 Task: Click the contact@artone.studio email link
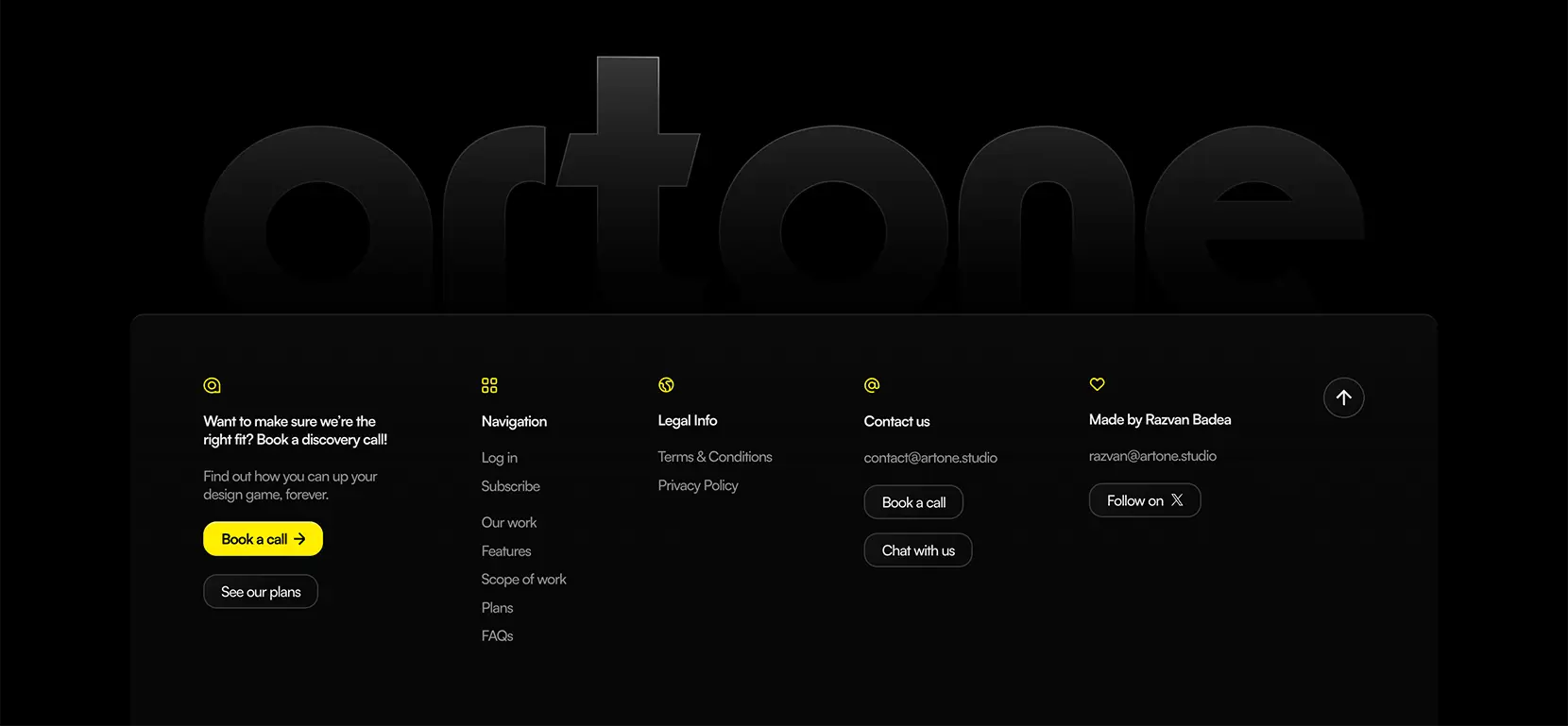pyautogui.click(x=930, y=458)
